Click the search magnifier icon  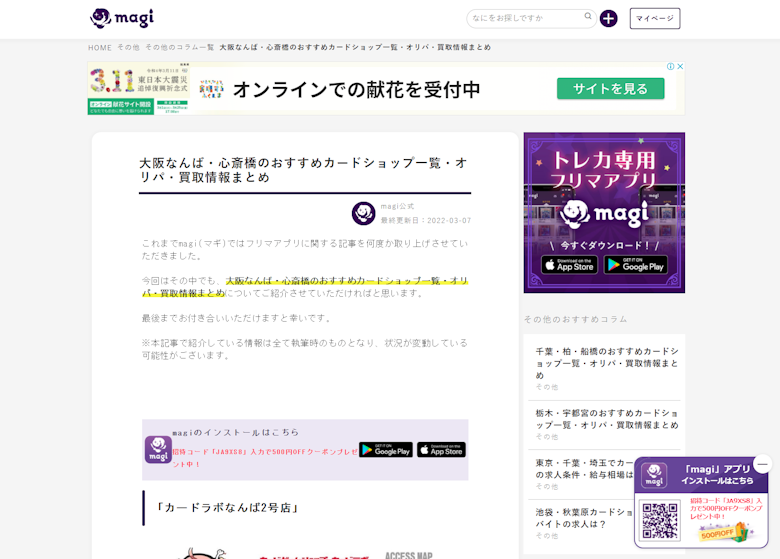click(589, 17)
